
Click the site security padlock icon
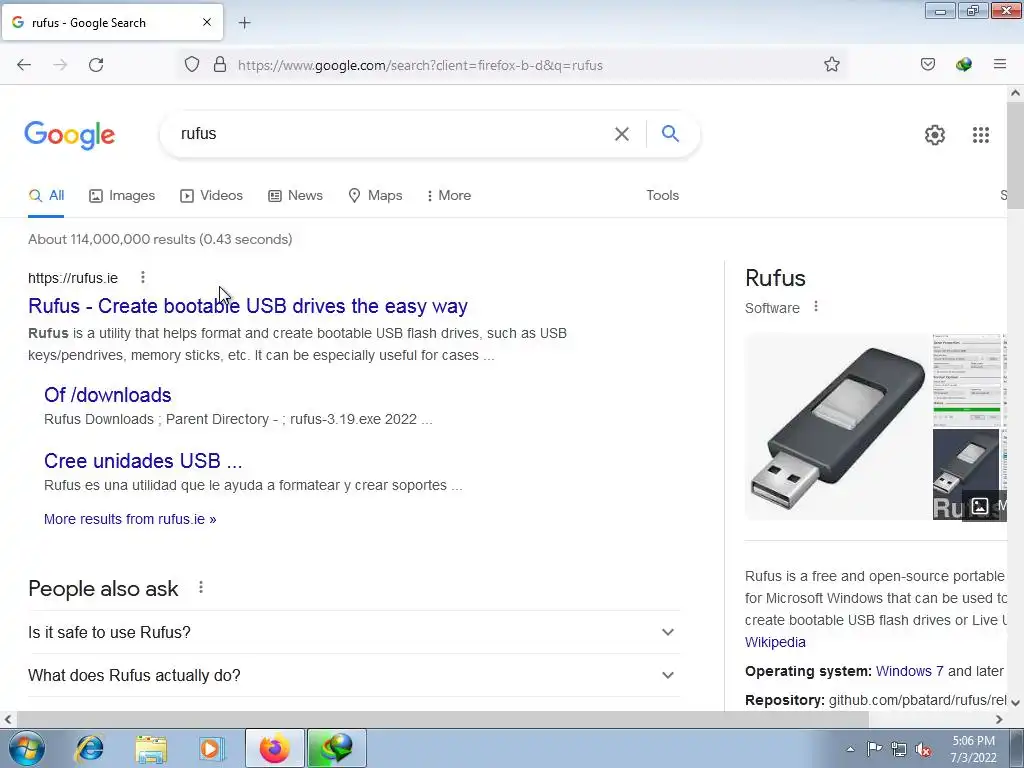(x=220, y=65)
